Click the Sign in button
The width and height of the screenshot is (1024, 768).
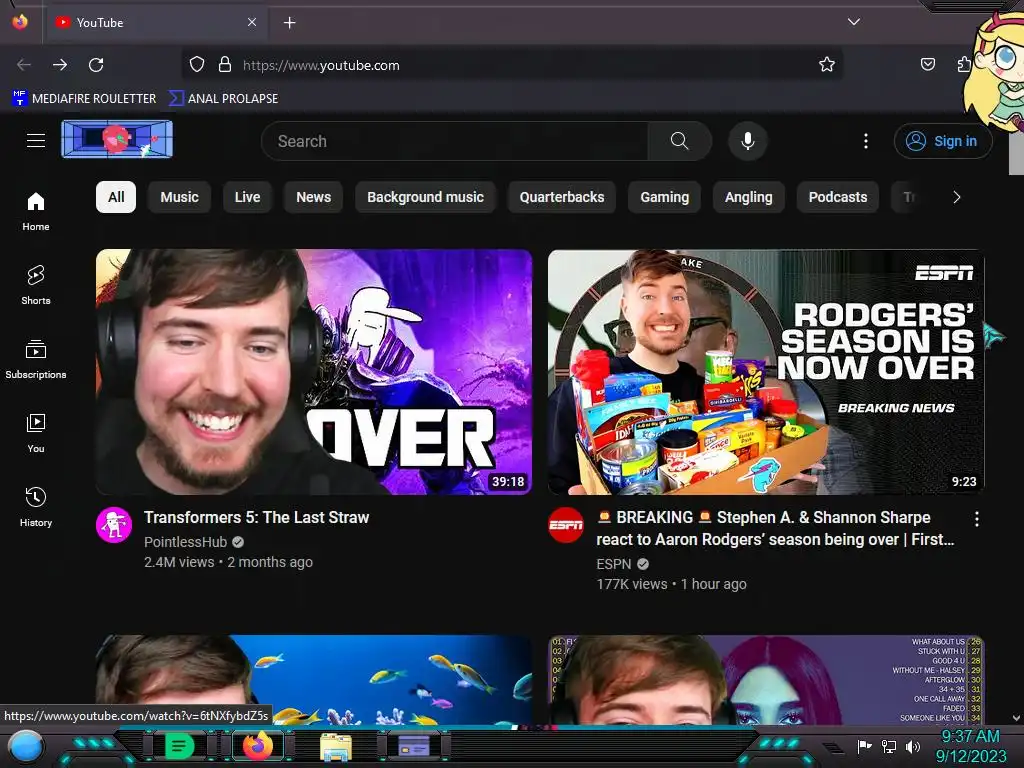(943, 141)
